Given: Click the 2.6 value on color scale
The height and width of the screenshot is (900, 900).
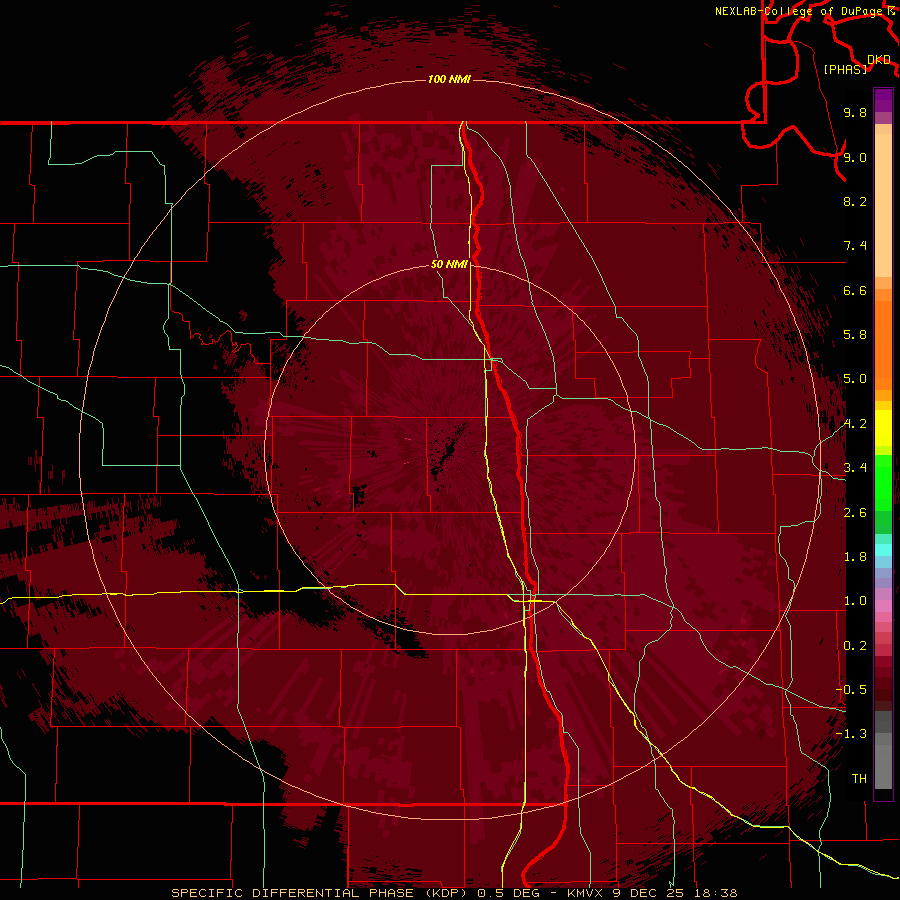Looking at the screenshot, I should pos(855,513).
